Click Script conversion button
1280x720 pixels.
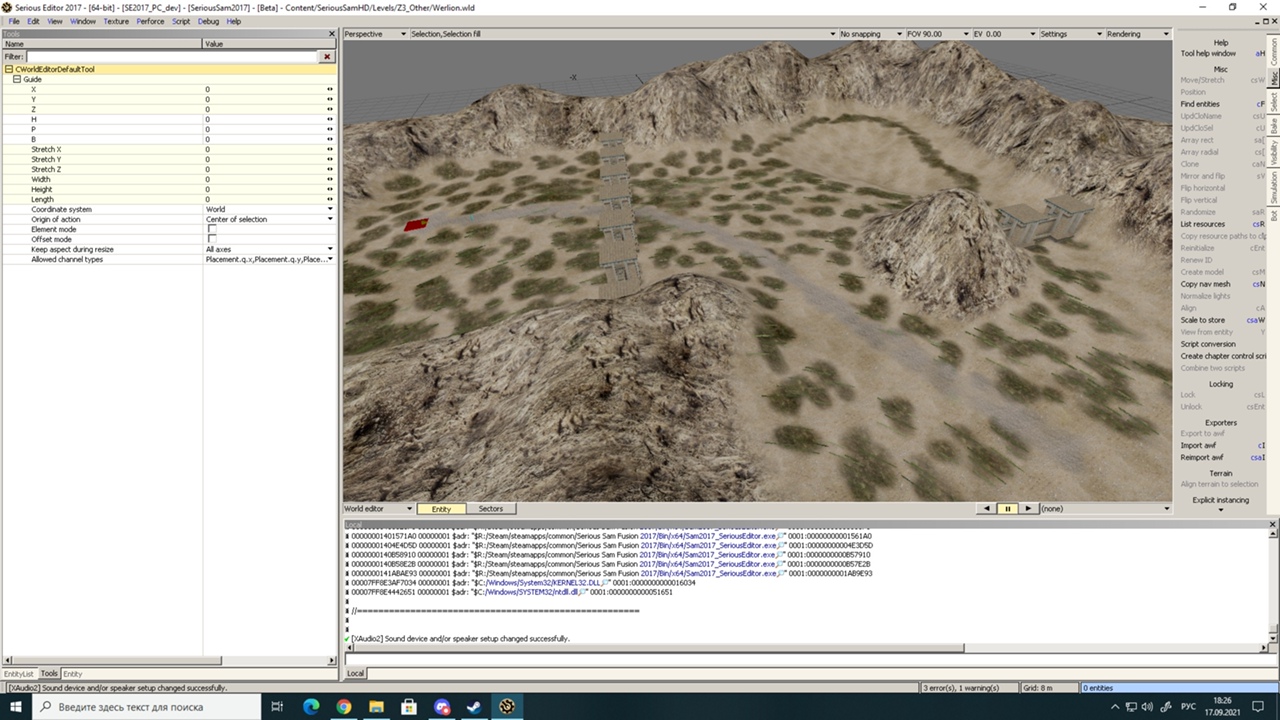click(1208, 344)
